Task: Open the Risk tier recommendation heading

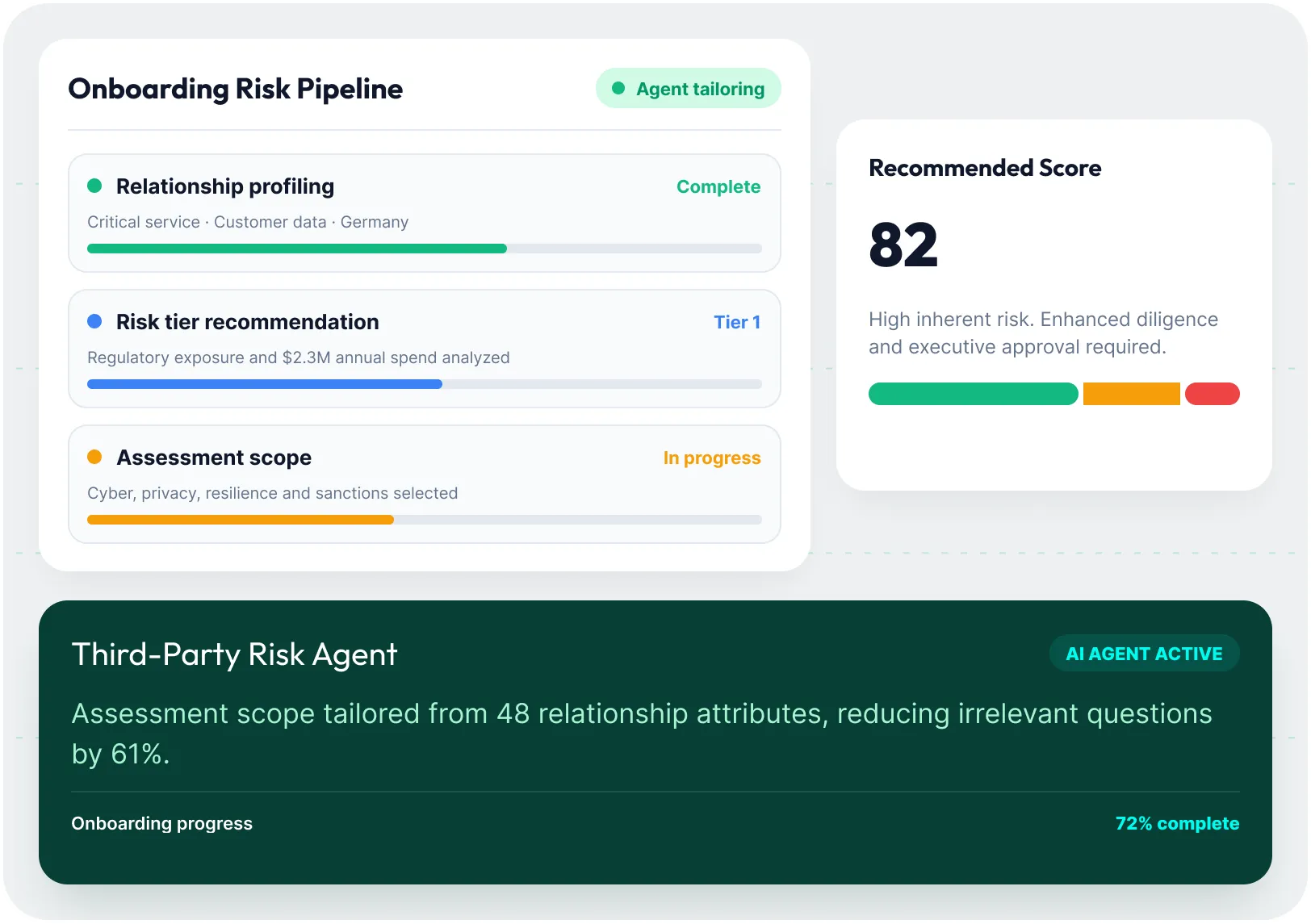Action: pos(247,322)
